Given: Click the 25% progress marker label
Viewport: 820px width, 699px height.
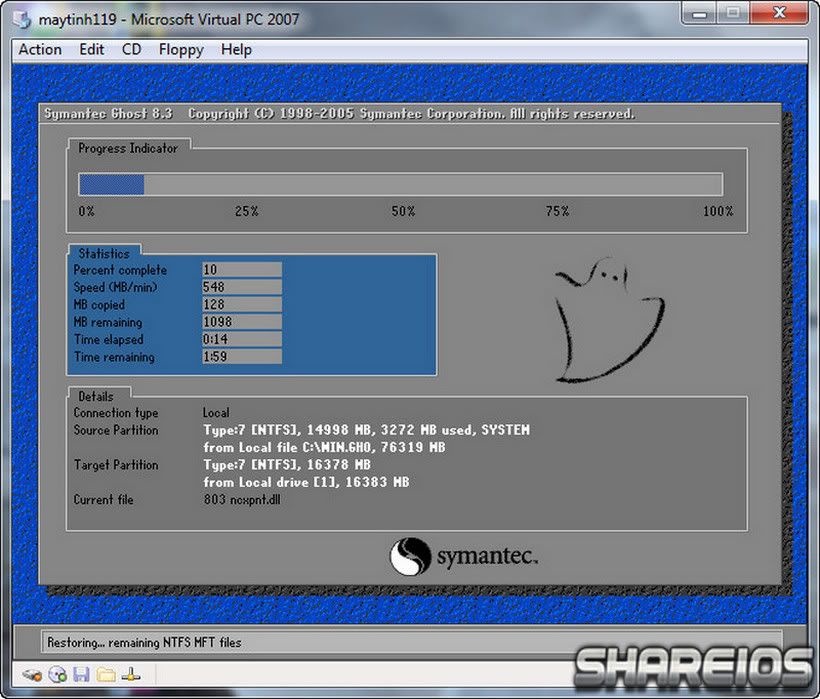Looking at the screenshot, I should click(x=246, y=211).
